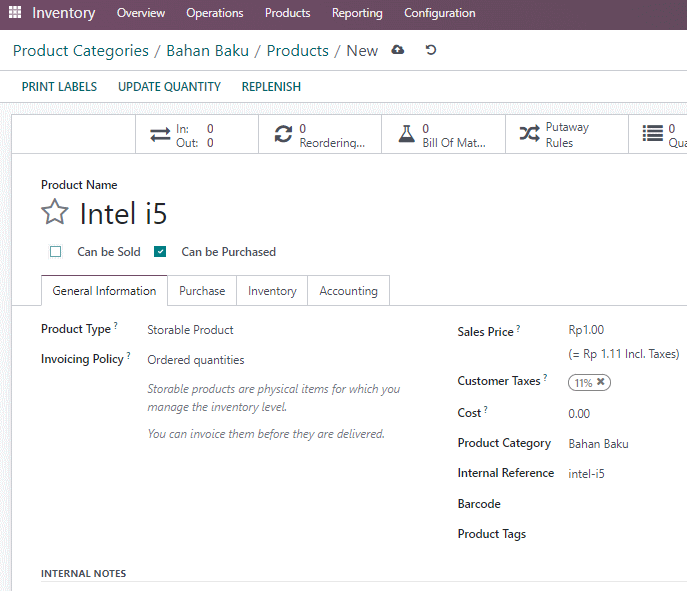
Task: Remove the 11% customer tax tag
Action: [x=601, y=382]
